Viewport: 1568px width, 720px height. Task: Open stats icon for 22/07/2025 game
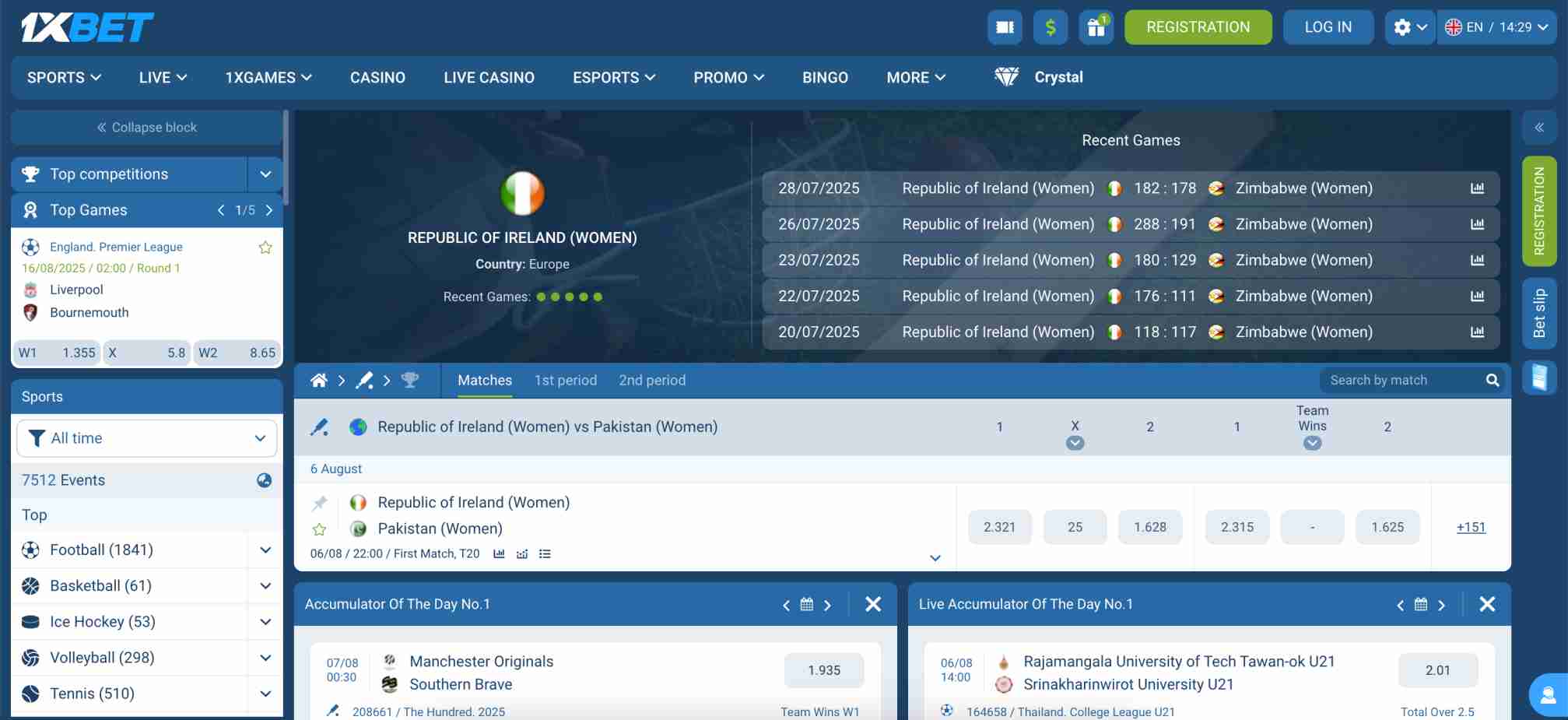click(1477, 296)
